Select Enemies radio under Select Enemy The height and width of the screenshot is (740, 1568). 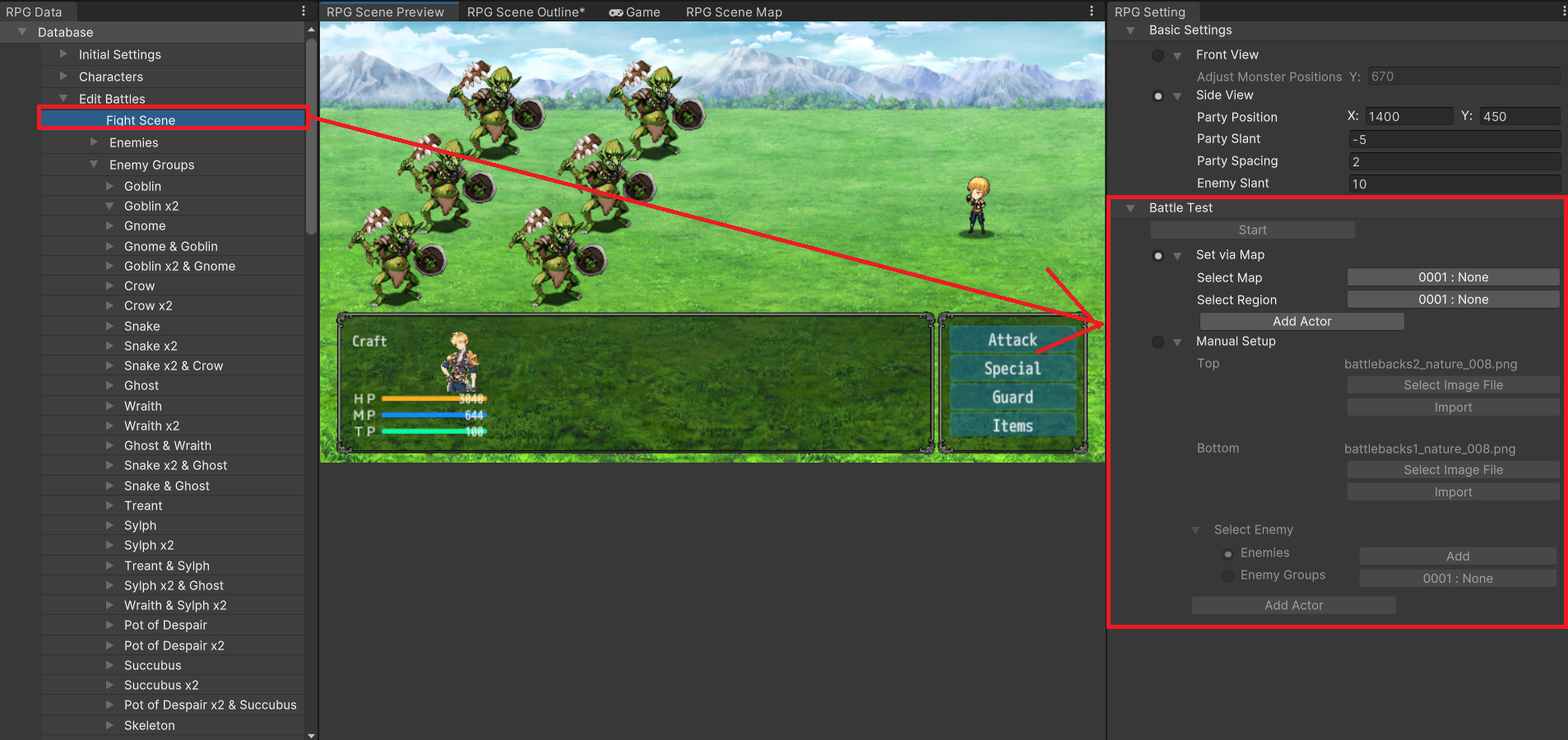(1228, 554)
